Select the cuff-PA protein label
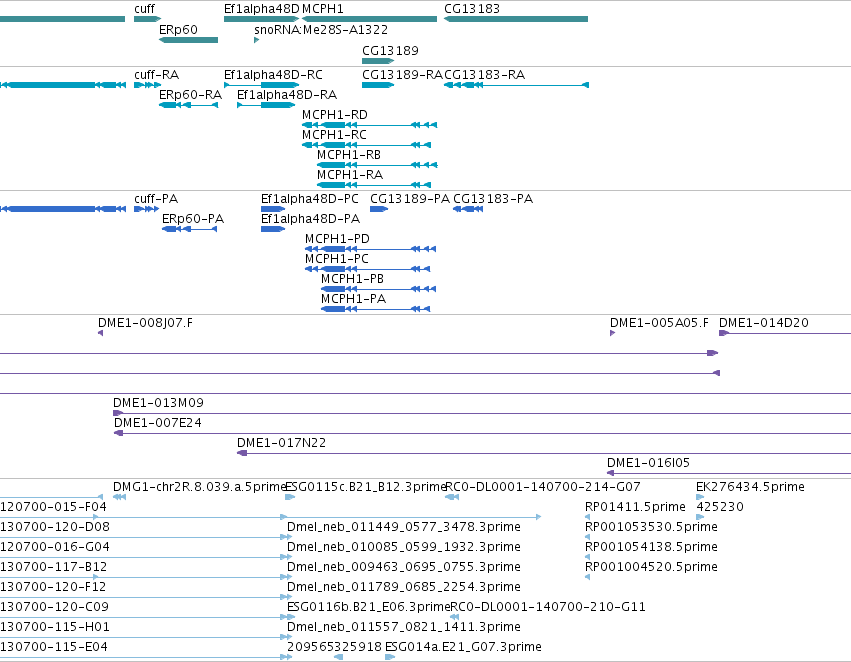This screenshot has height=662, width=851. coord(156,199)
